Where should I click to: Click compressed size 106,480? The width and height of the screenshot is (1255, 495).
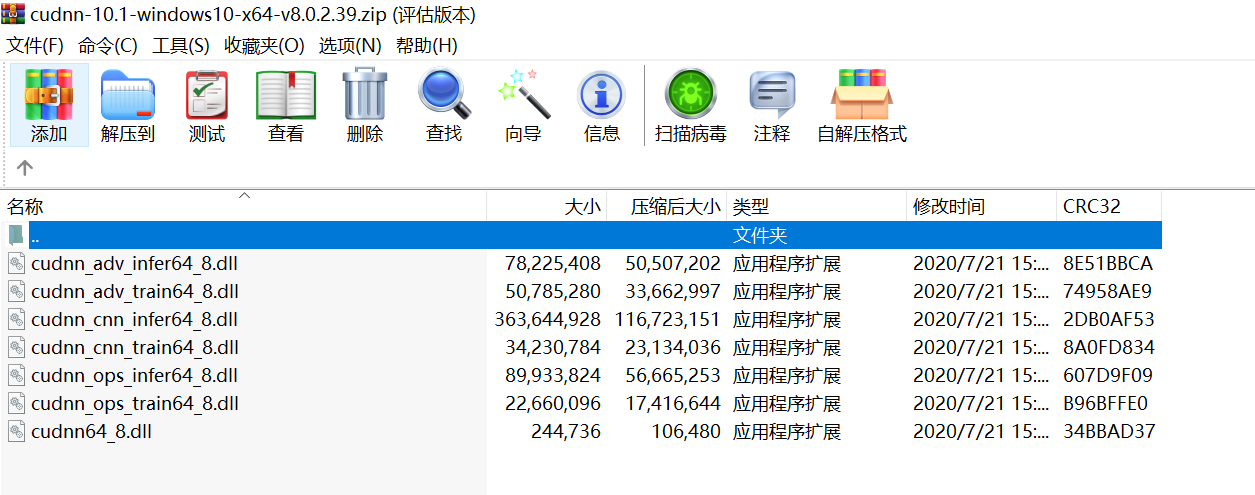point(686,432)
